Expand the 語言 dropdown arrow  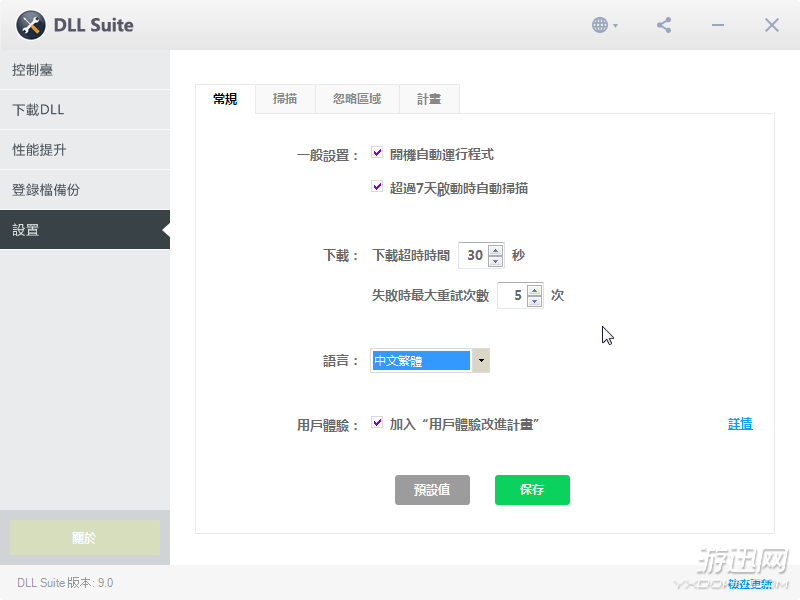(x=481, y=361)
